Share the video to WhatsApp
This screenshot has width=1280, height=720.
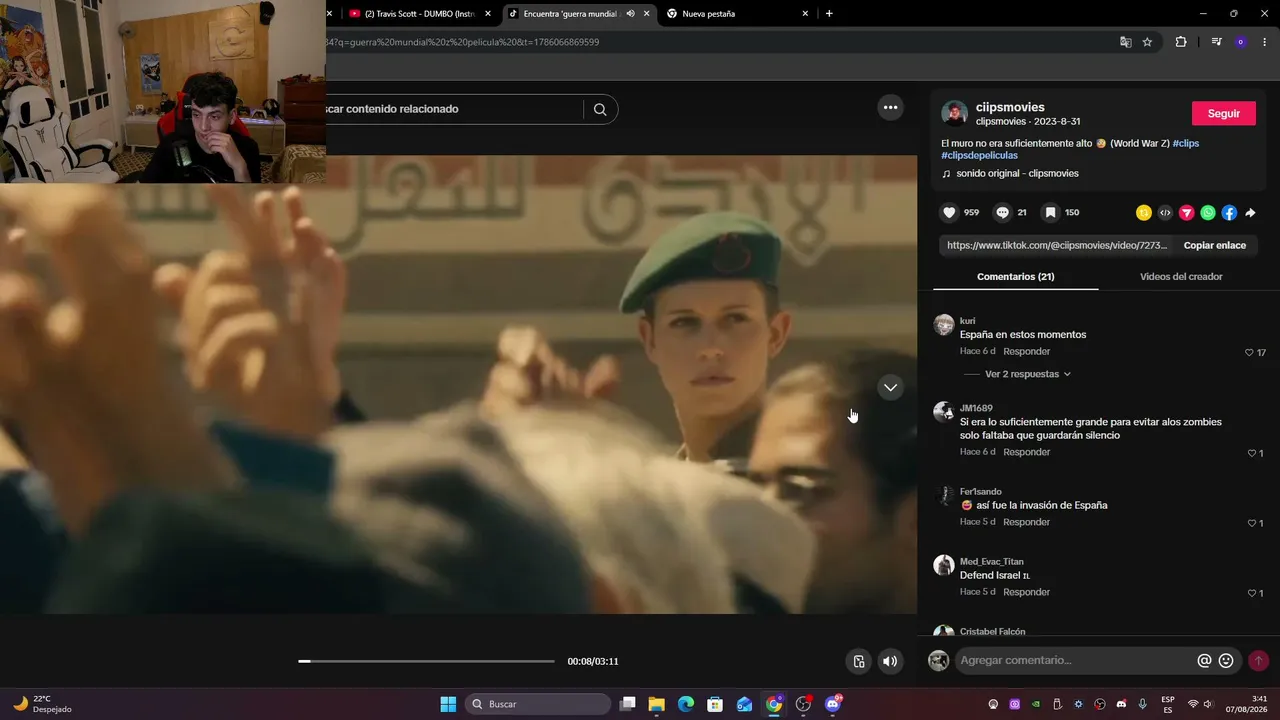1208,213
